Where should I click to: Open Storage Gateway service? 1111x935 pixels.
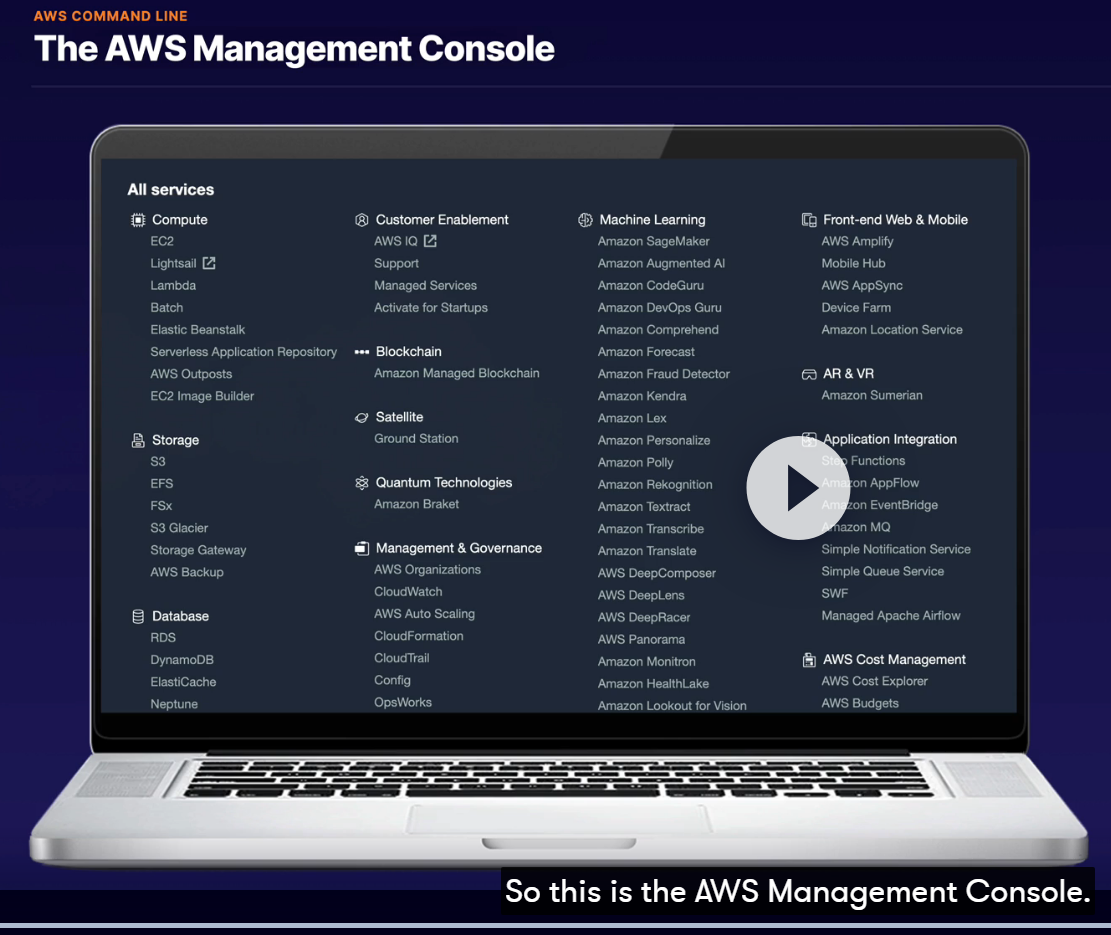(x=198, y=550)
